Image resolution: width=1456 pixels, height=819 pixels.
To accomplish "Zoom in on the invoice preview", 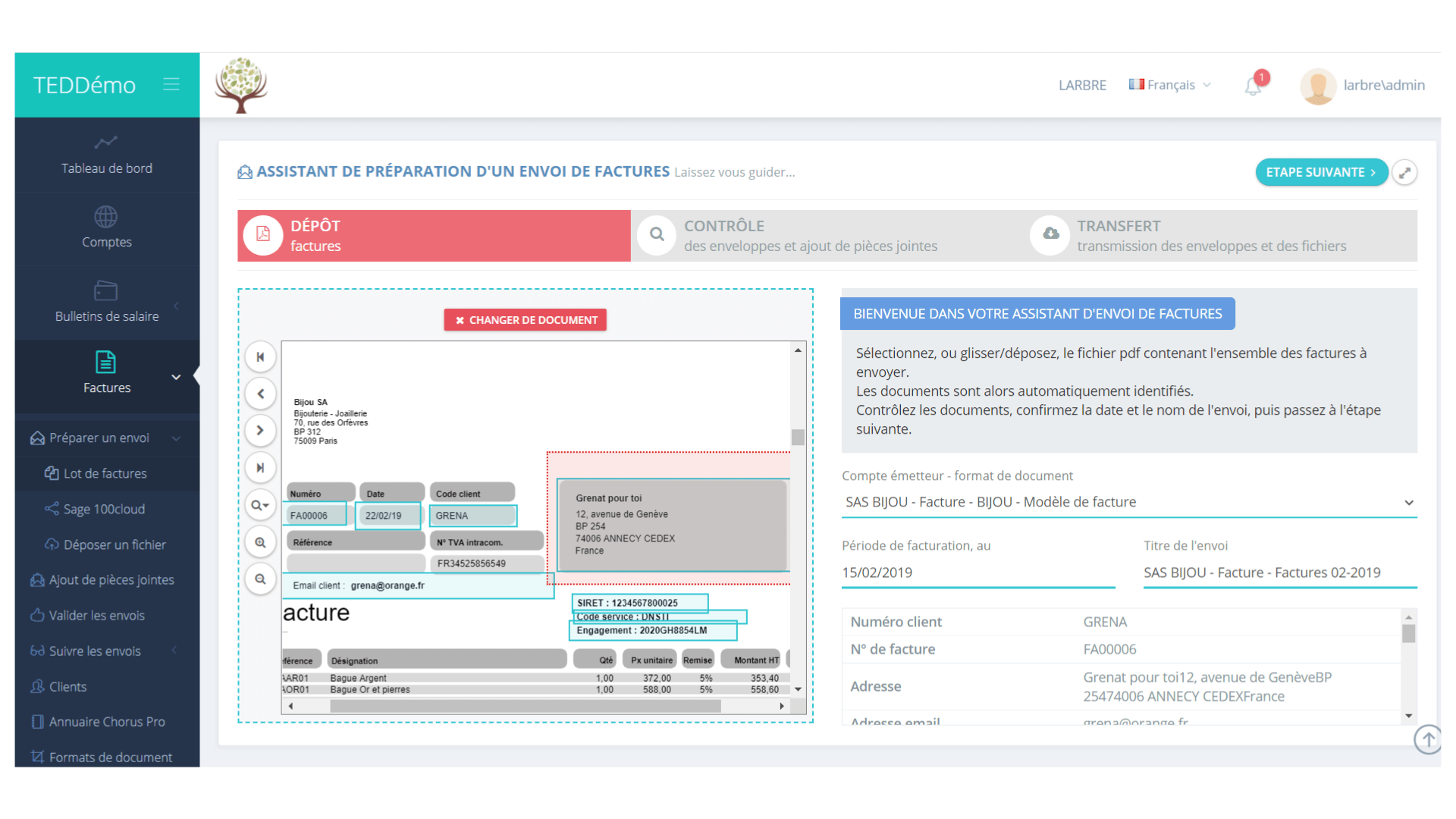I will (x=260, y=542).
